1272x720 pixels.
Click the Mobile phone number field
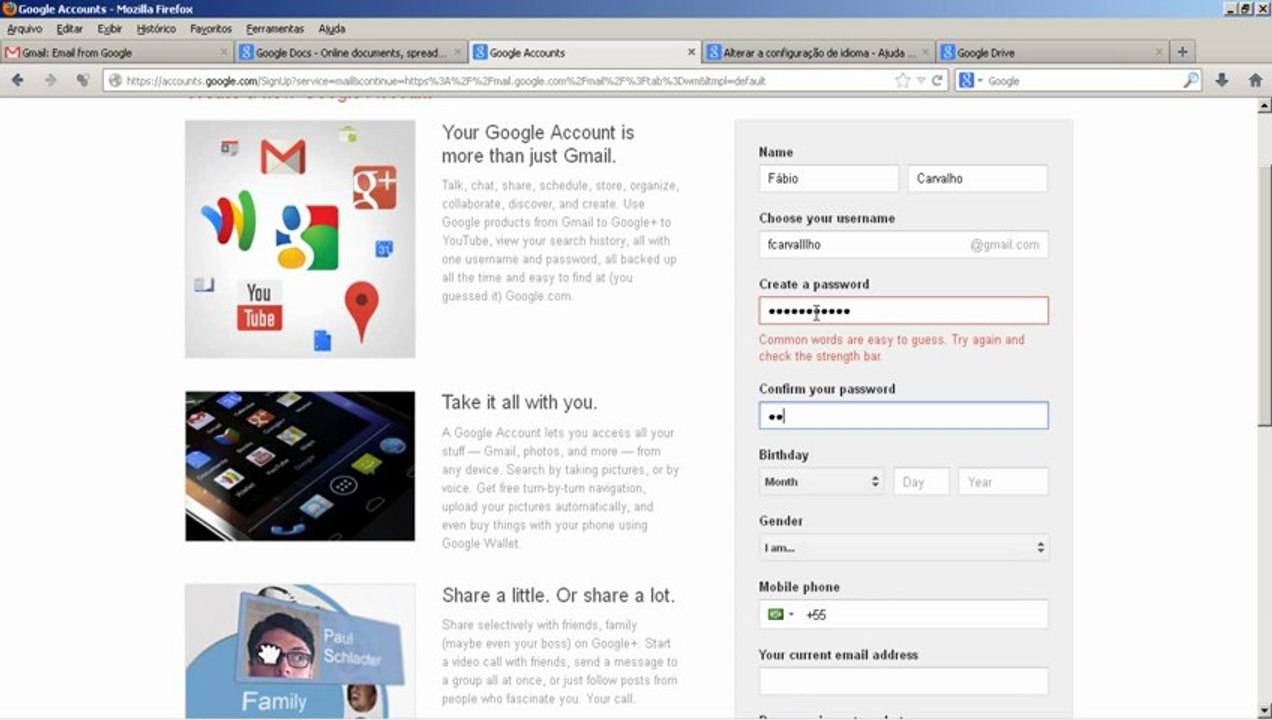click(x=903, y=614)
